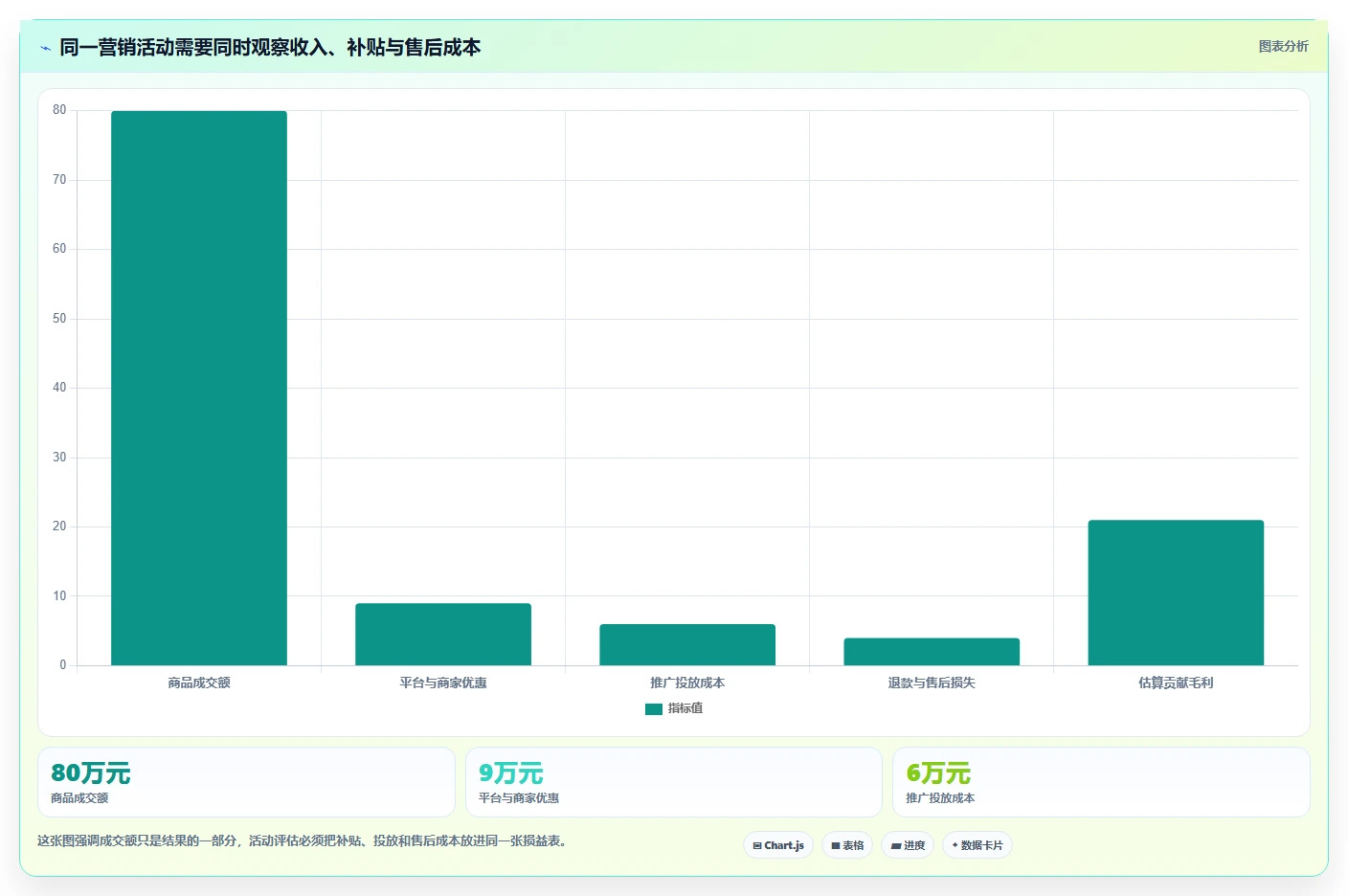Click the y-axis value 50
This screenshot has height=896, width=1348.
tap(59, 319)
